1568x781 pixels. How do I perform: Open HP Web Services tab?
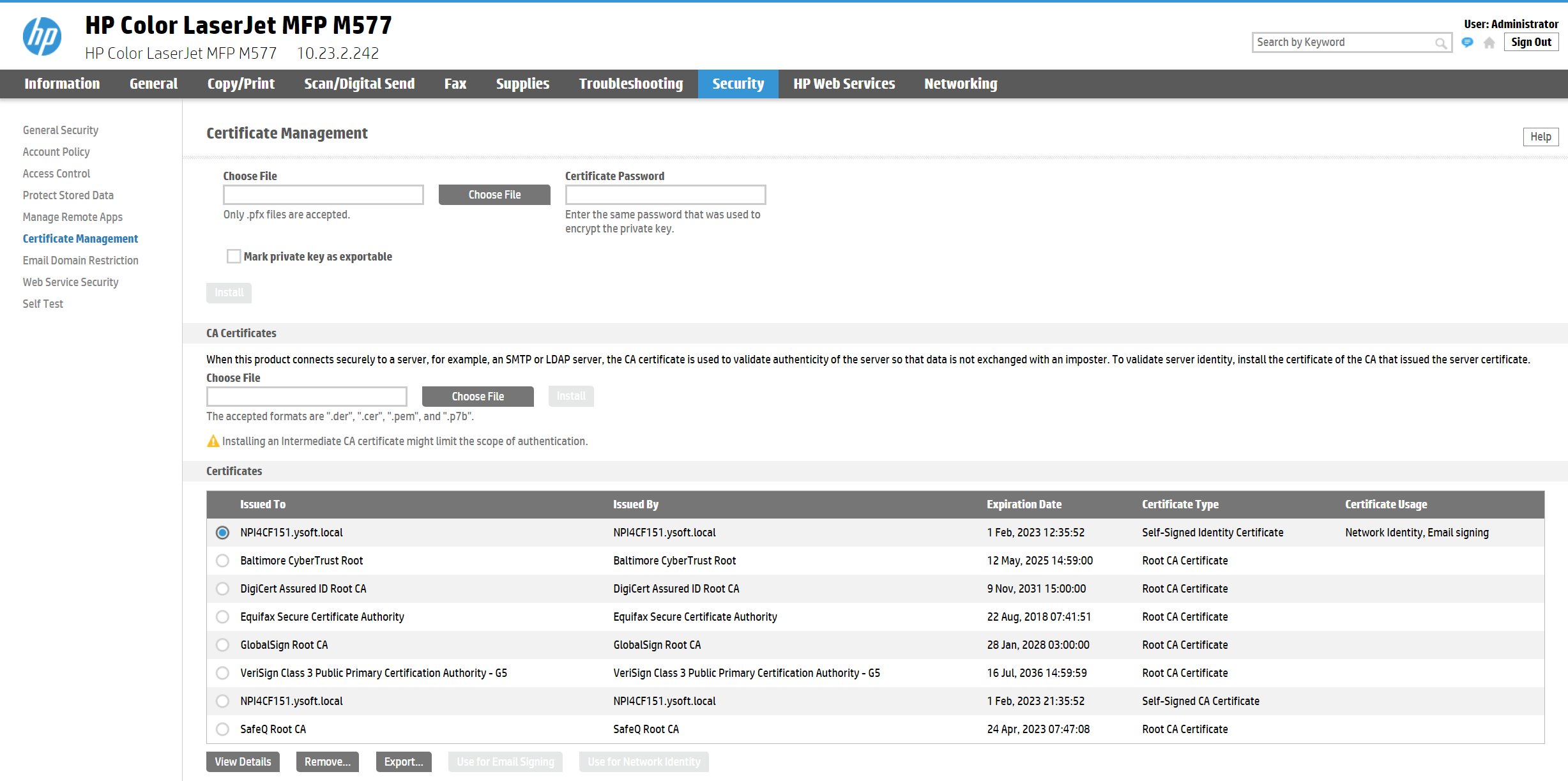coord(844,84)
